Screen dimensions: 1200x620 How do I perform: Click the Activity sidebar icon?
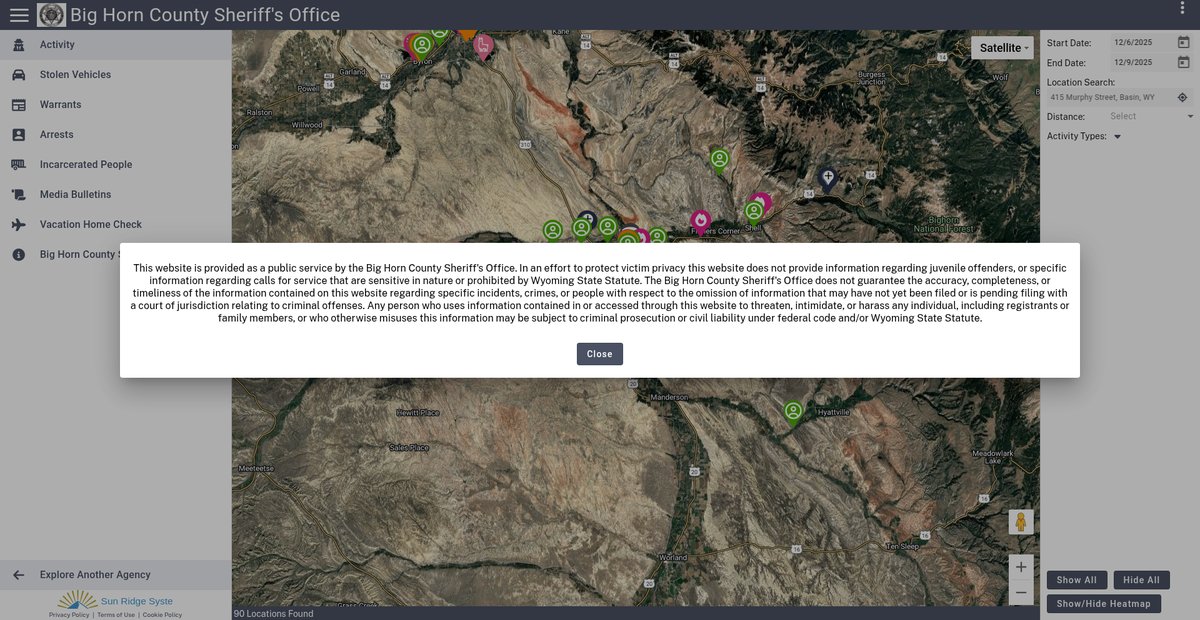point(18,45)
